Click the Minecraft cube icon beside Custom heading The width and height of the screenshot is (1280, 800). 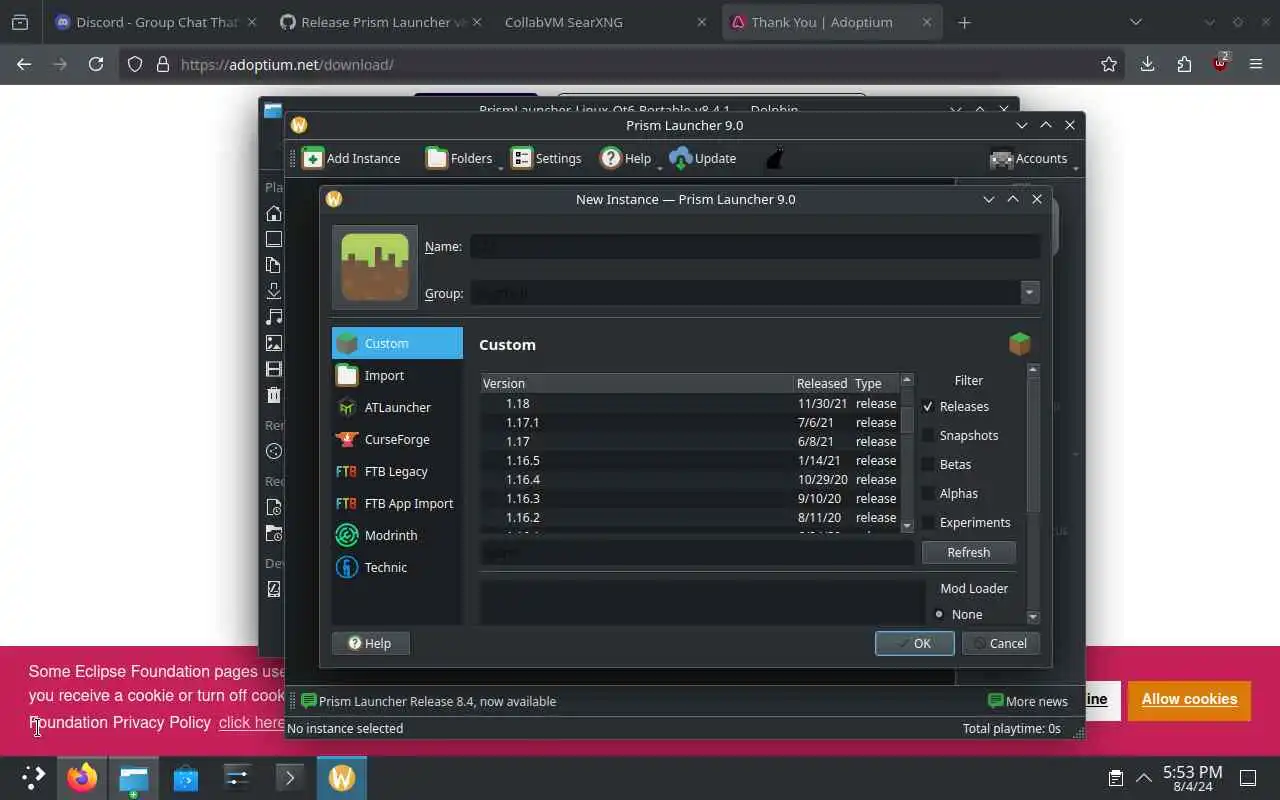click(1019, 344)
